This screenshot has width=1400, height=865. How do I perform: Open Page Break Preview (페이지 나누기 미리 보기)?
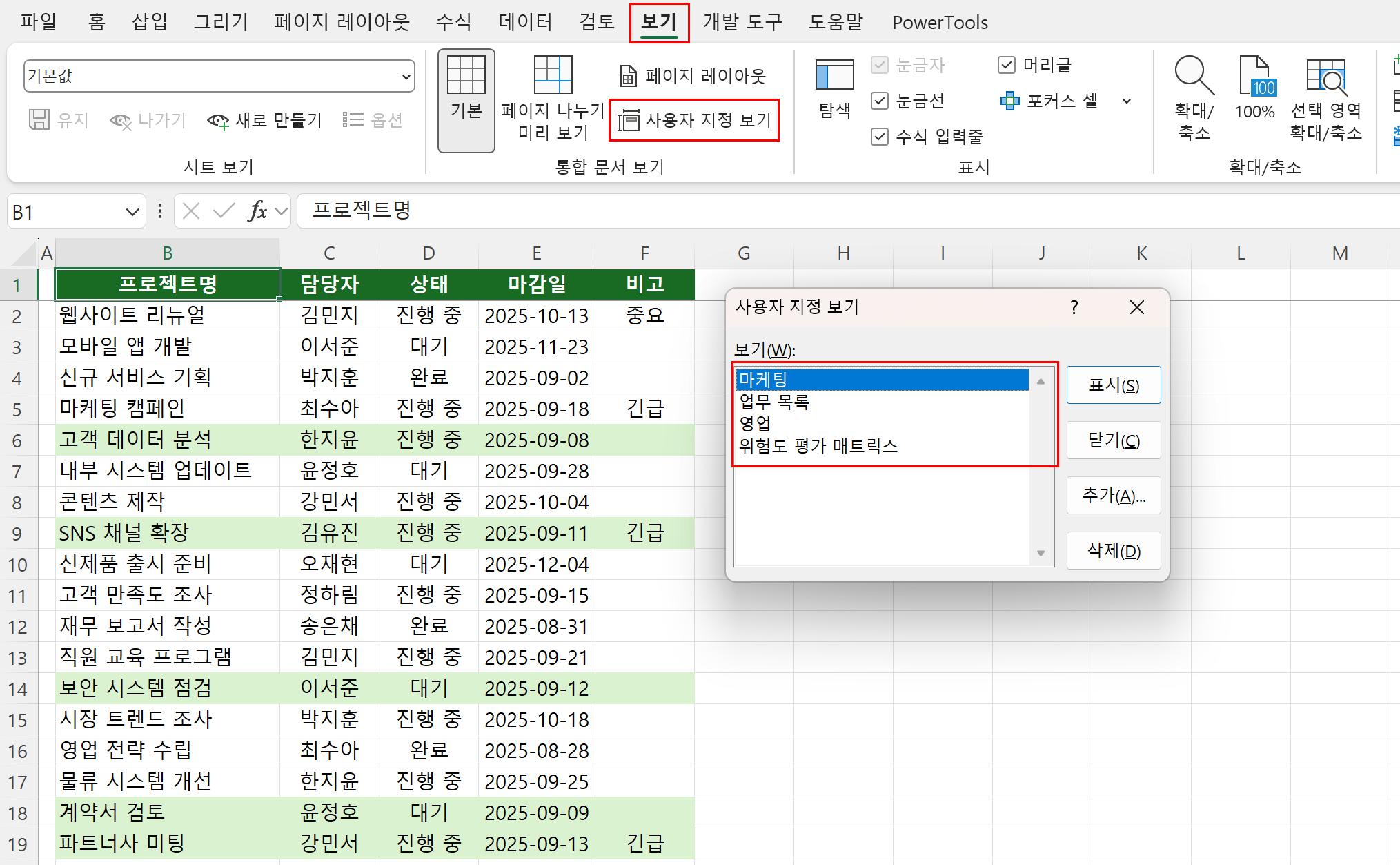(x=553, y=97)
